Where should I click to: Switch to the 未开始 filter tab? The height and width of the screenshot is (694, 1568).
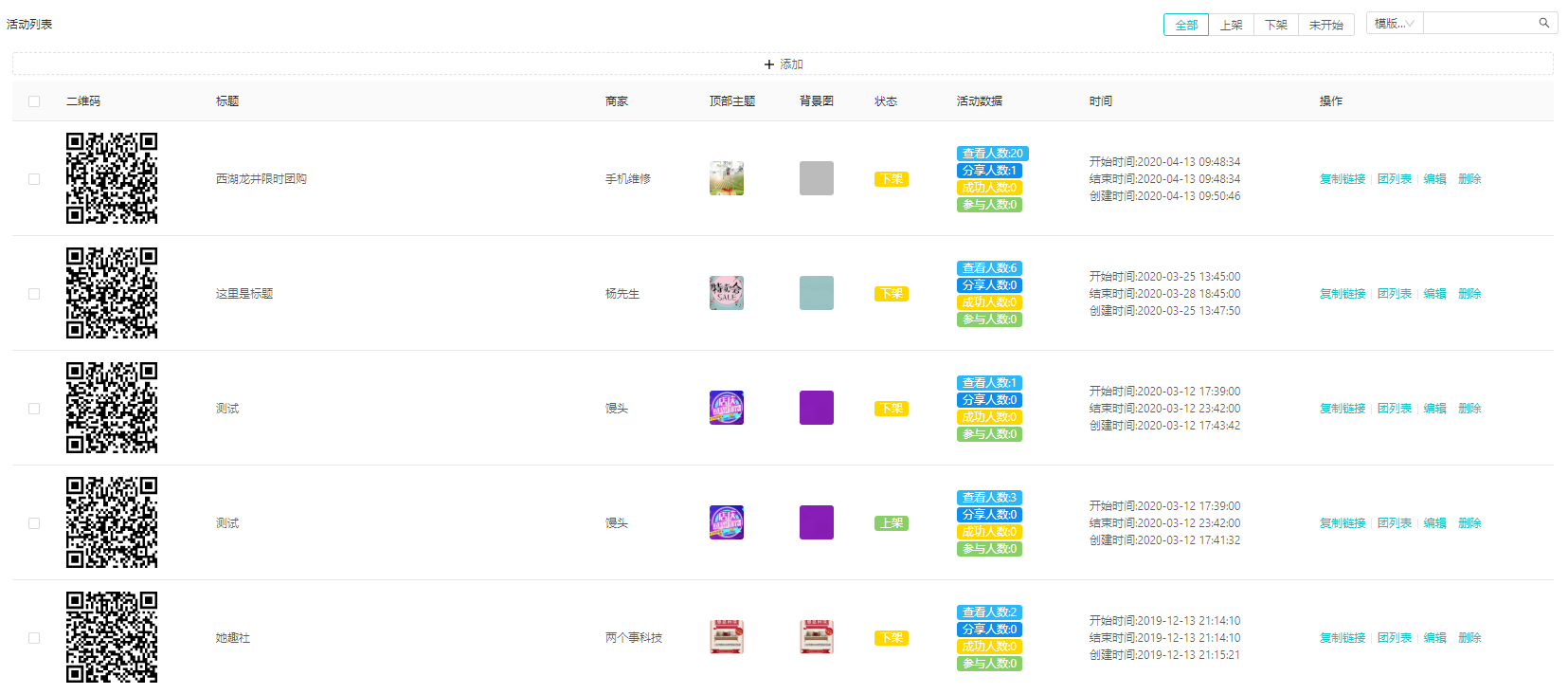(x=1326, y=25)
